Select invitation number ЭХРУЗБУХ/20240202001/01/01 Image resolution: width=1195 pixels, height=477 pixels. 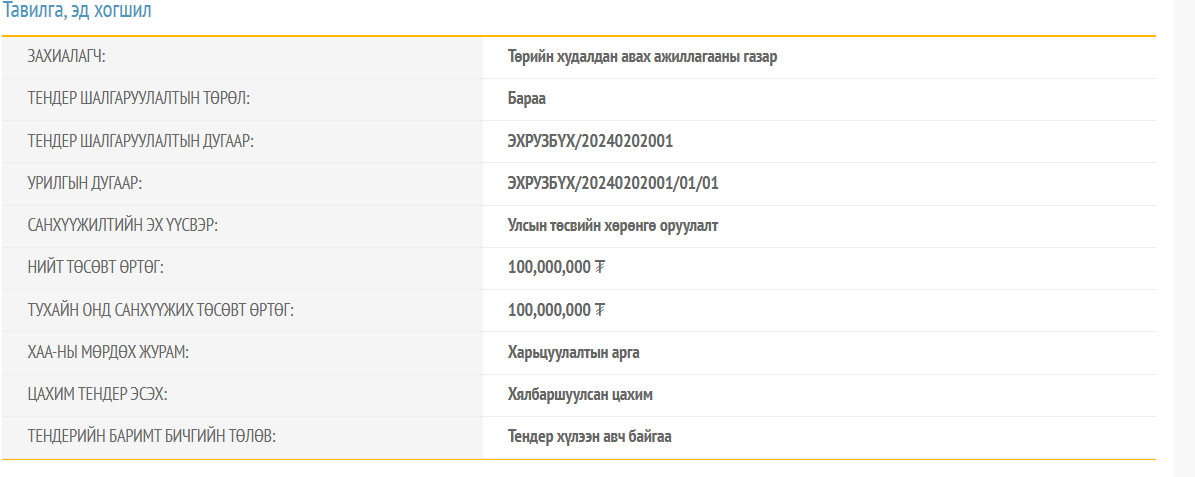click(x=613, y=183)
